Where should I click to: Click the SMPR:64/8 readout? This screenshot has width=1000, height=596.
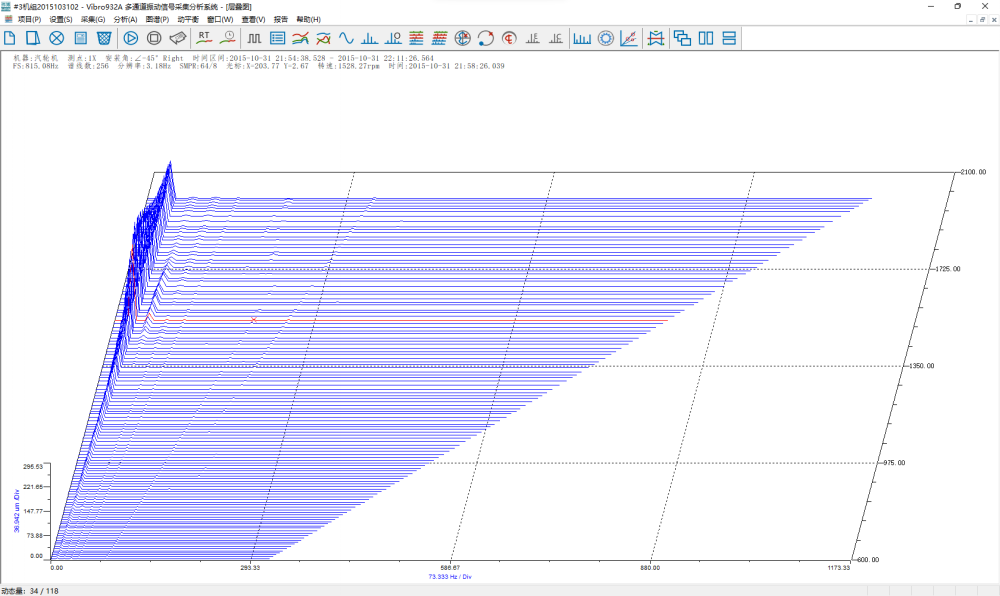pyautogui.click(x=198, y=66)
